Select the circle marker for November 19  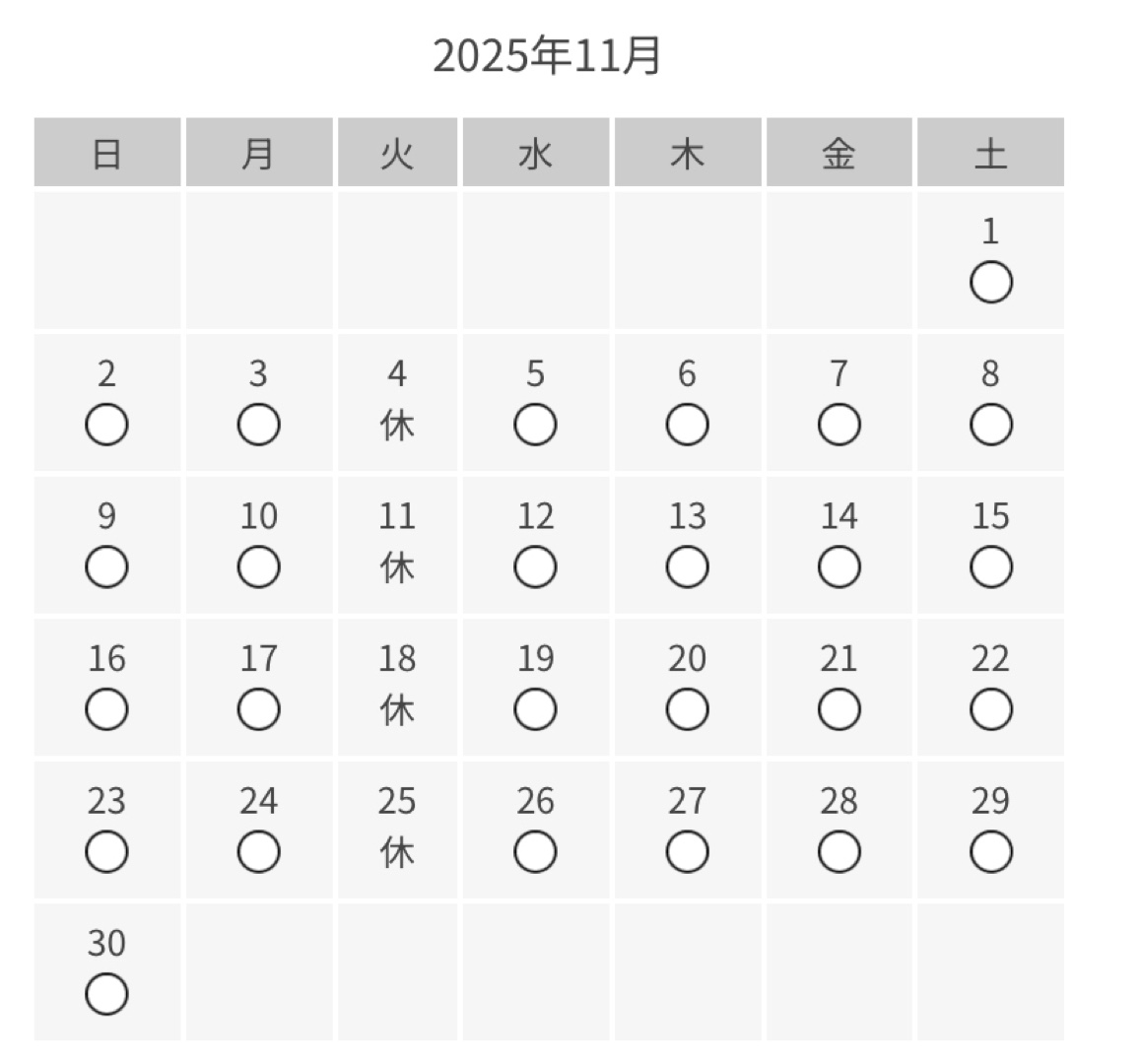(x=535, y=709)
